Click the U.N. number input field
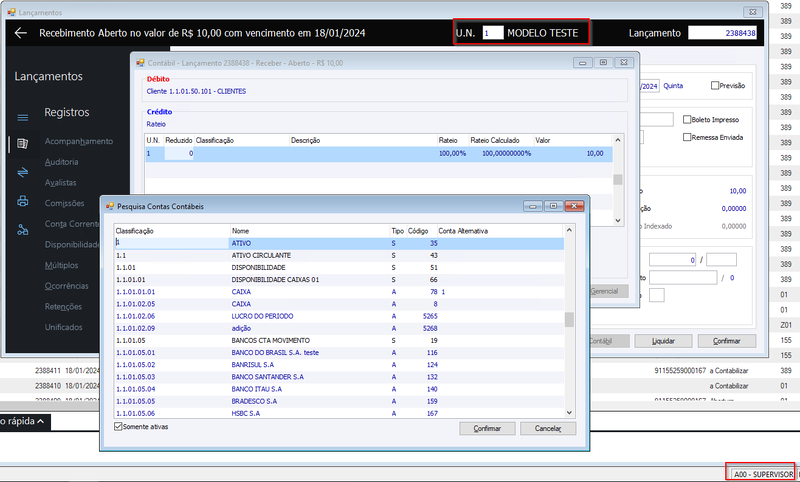The image size is (800, 482). pos(493,33)
